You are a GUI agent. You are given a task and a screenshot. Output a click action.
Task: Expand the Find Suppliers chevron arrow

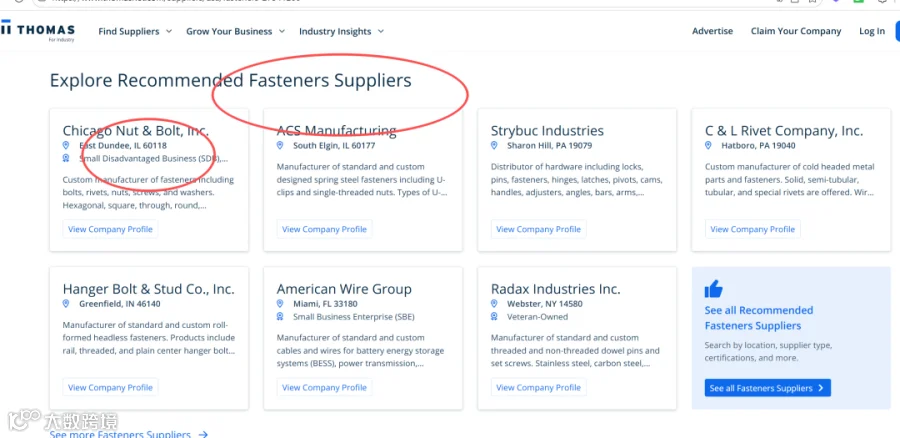(169, 32)
